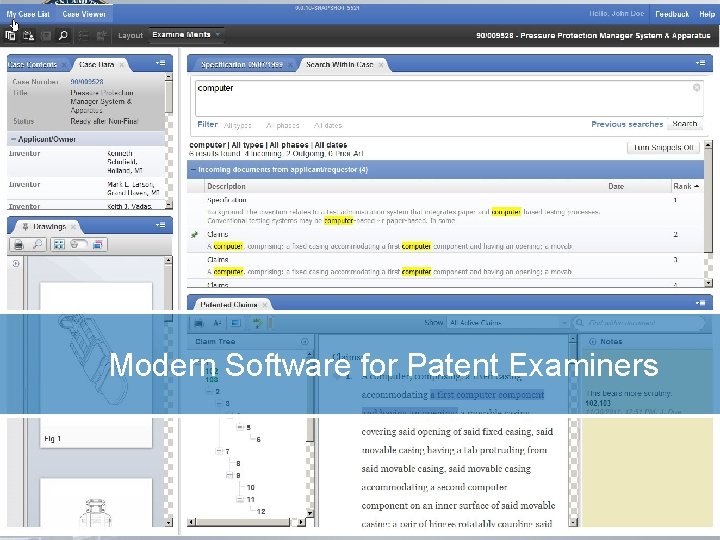Screen dimensions: 720x540
Task: Click the Claim Tree horizontal scrollbar thumb
Action: click(x=244, y=522)
